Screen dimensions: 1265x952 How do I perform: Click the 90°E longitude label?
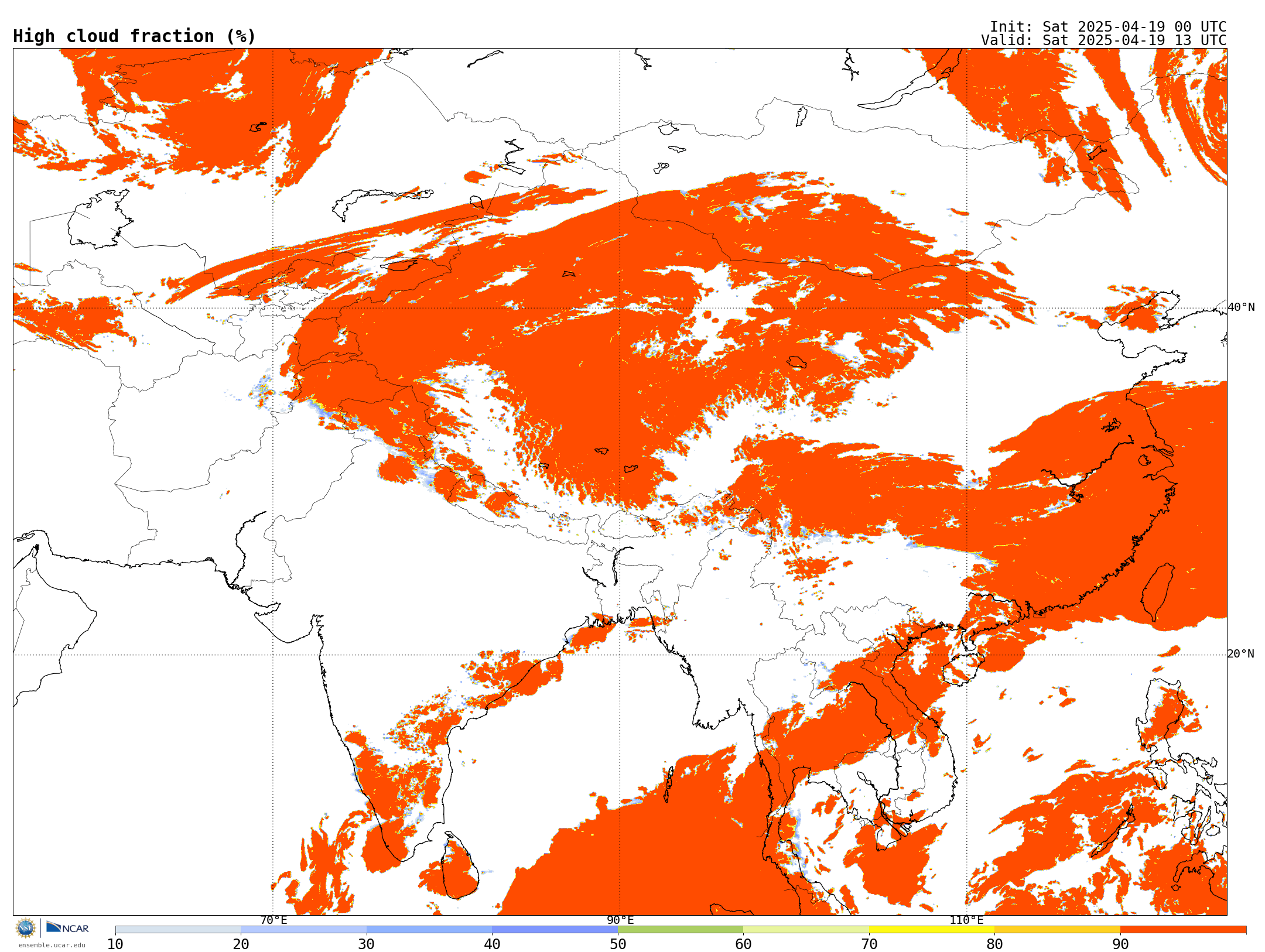(x=620, y=920)
